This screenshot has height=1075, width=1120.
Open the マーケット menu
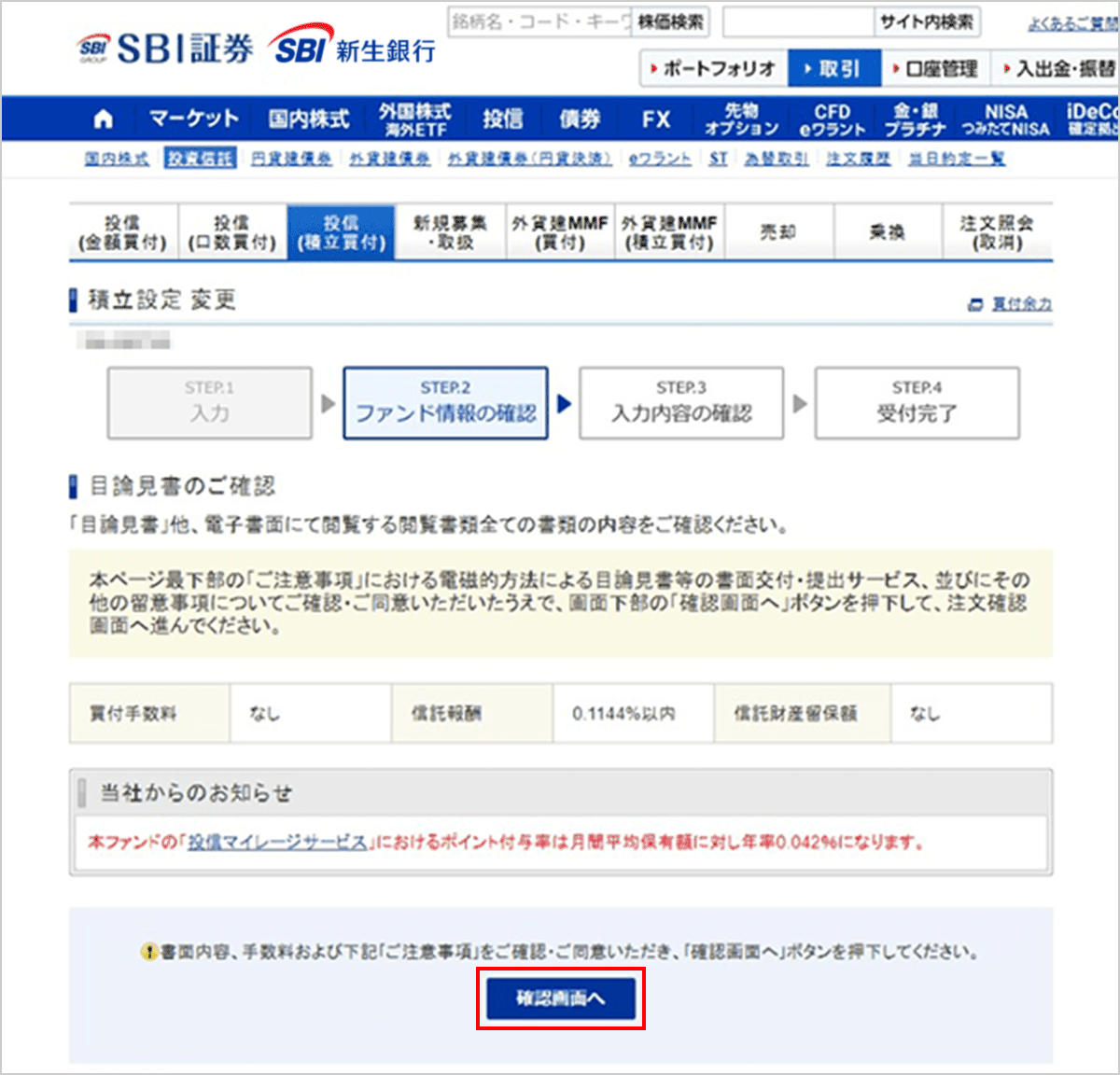pos(193,119)
